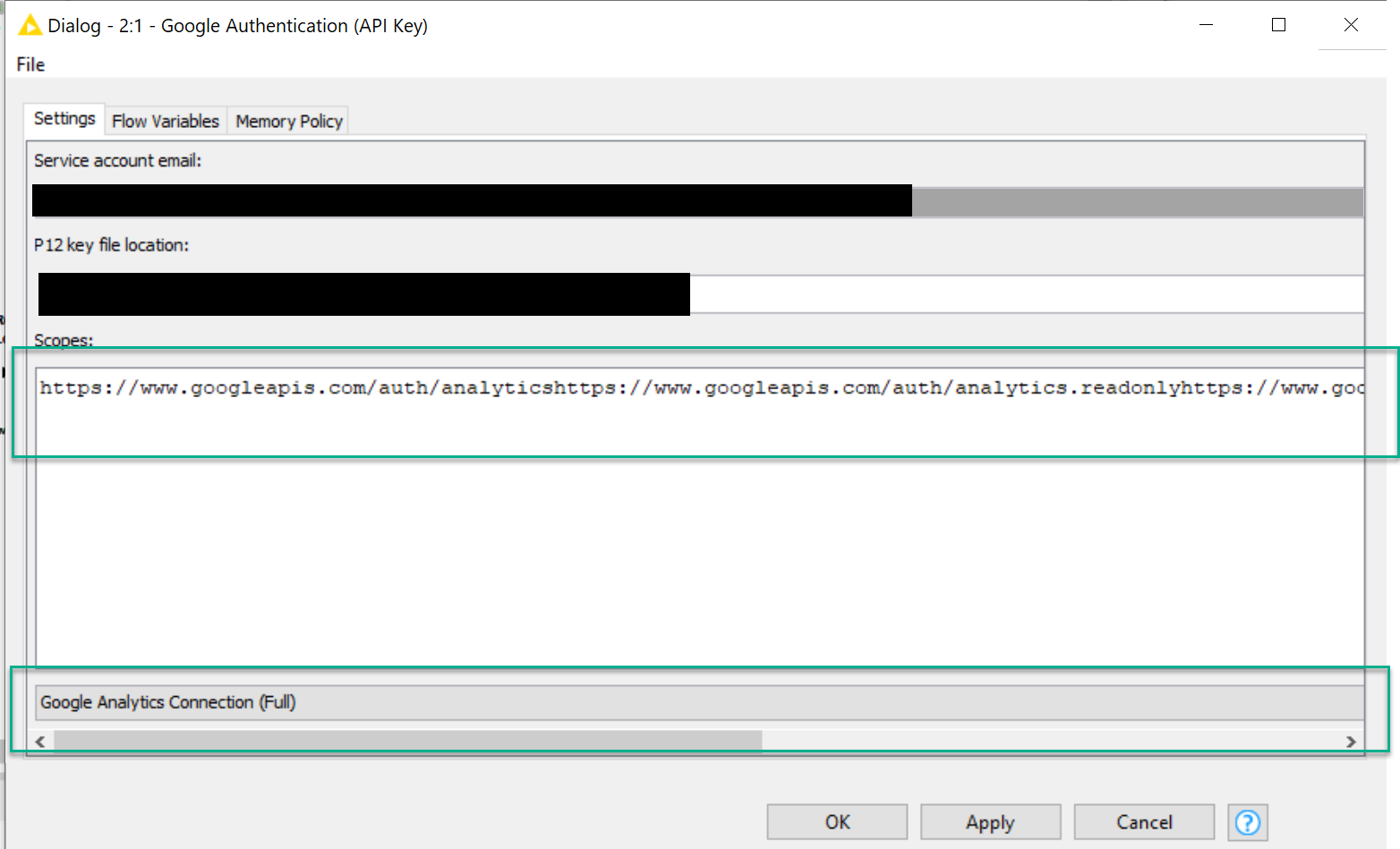Open the File menu

click(x=30, y=64)
